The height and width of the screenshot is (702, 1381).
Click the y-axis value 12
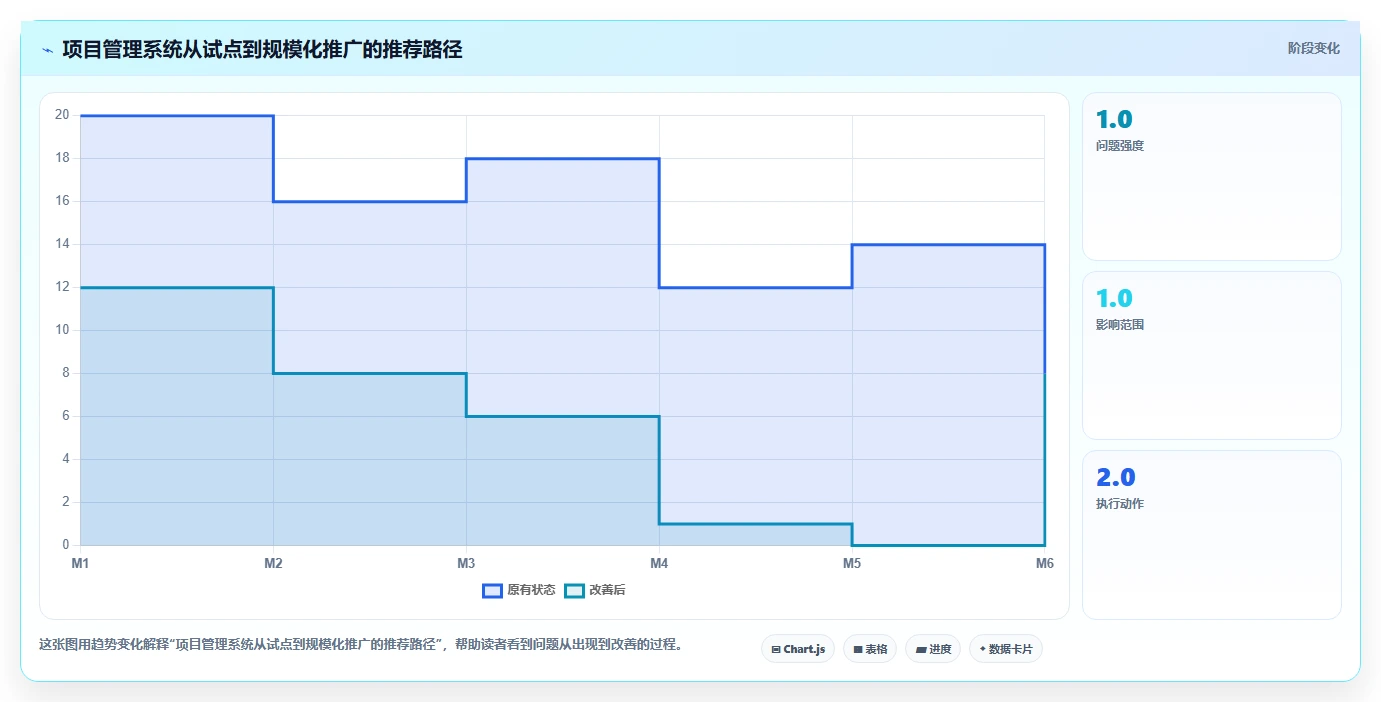click(x=62, y=287)
